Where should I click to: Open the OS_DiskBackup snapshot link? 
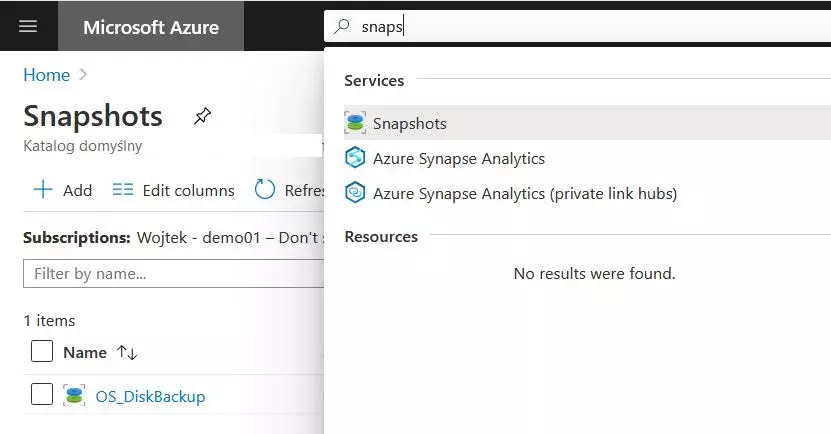coord(150,396)
